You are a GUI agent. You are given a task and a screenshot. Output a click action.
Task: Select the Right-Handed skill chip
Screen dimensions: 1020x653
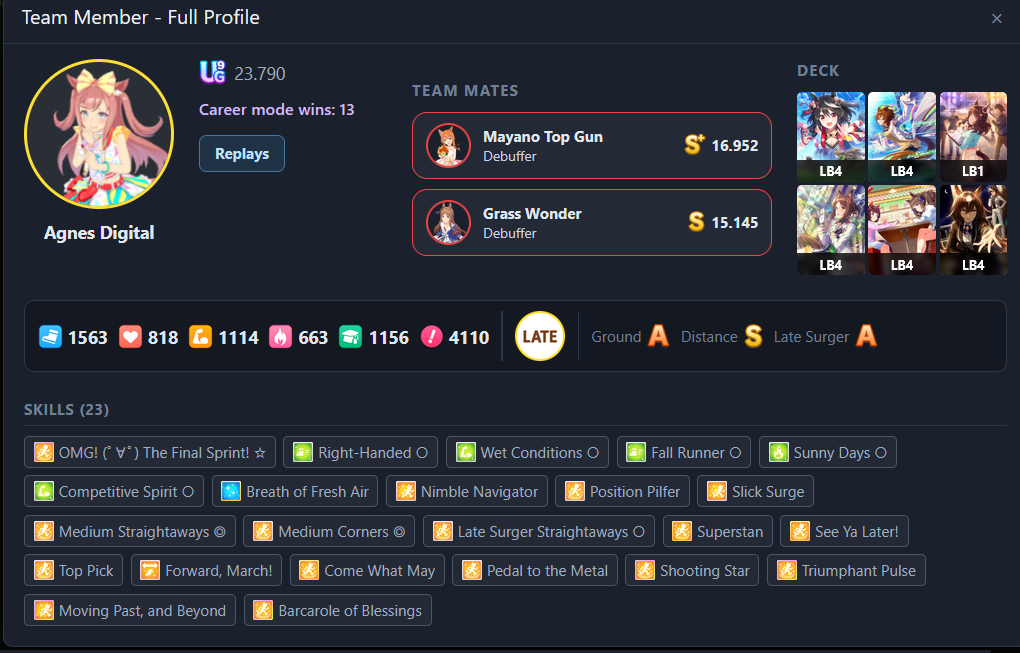click(x=360, y=452)
